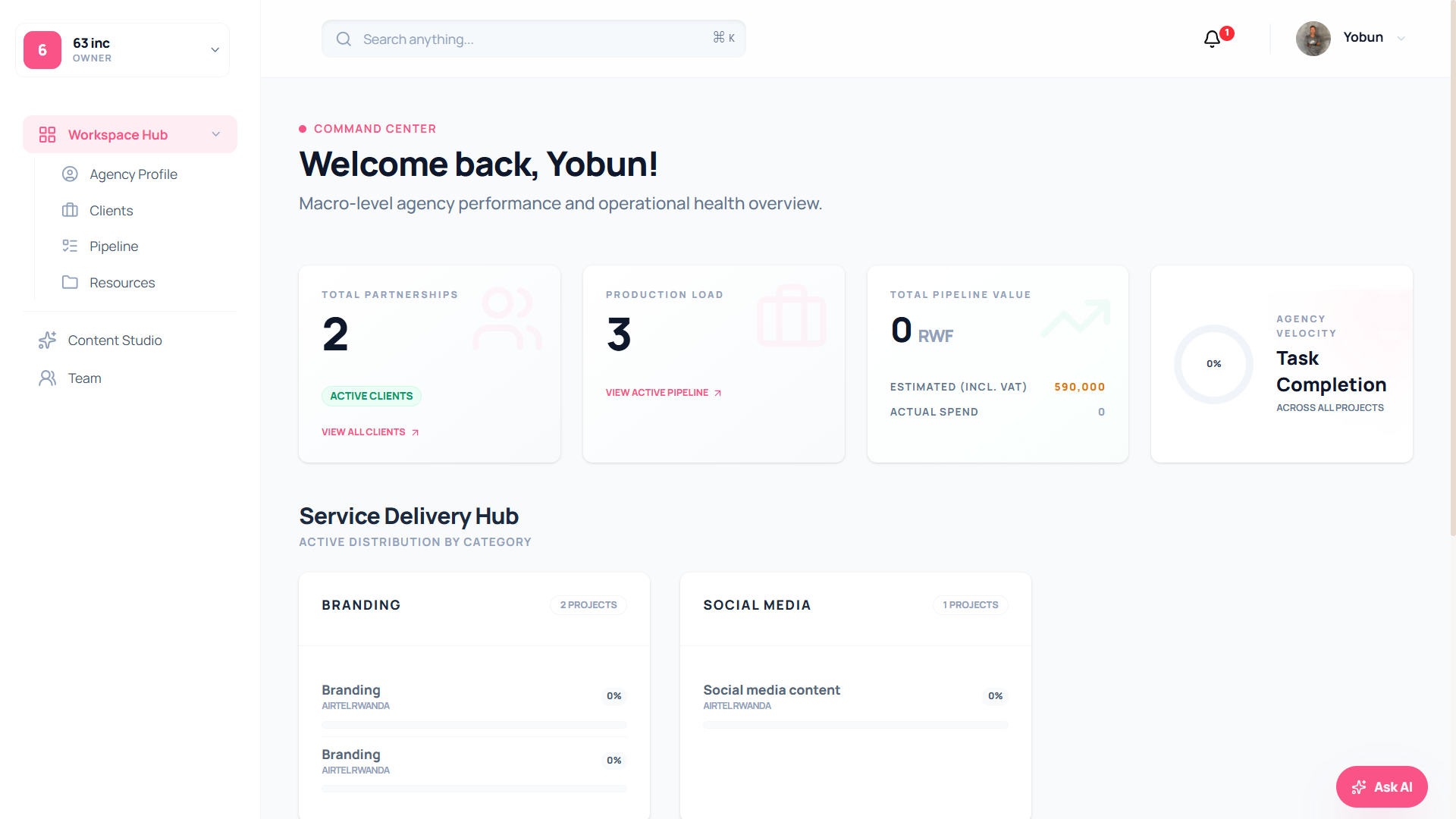Click the second Branding project progress bar
Viewport: 1456px width, 819px height.
[x=474, y=789]
